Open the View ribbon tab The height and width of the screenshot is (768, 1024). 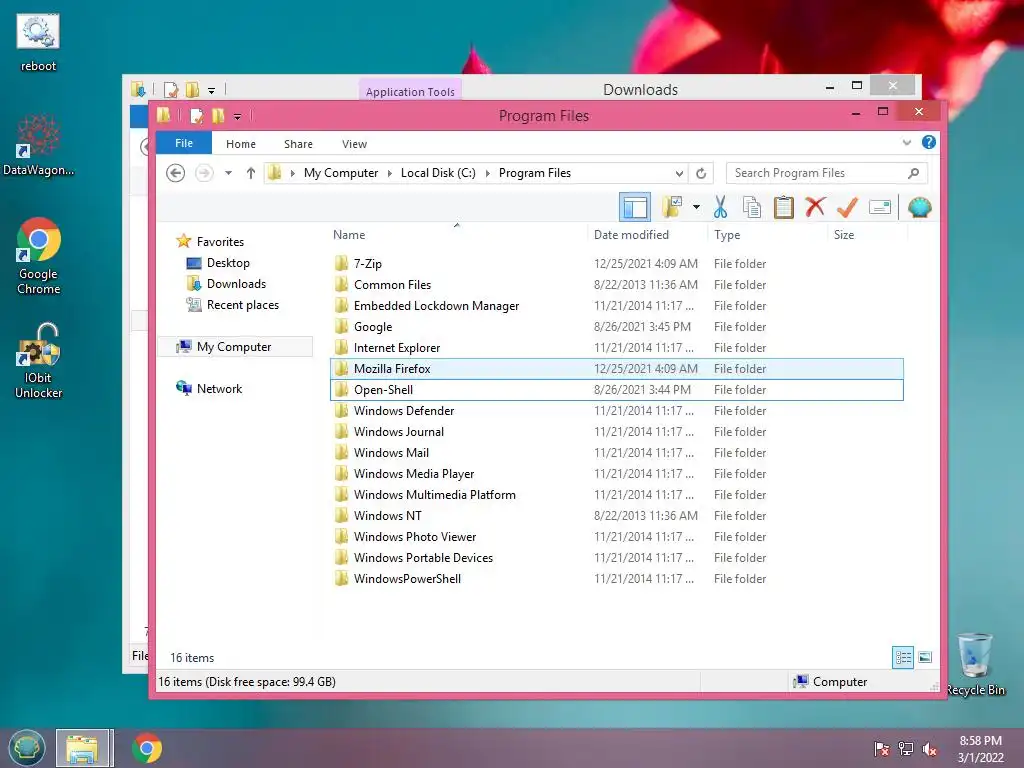pyautogui.click(x=354, y=144)
